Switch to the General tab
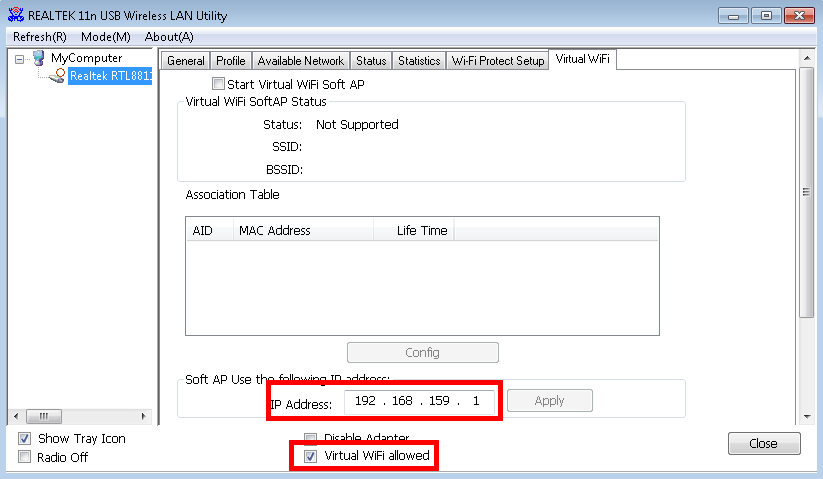Image resolution: width=823 pixels, height=479 pixels. pyautogui.click(x=185, y=61)
